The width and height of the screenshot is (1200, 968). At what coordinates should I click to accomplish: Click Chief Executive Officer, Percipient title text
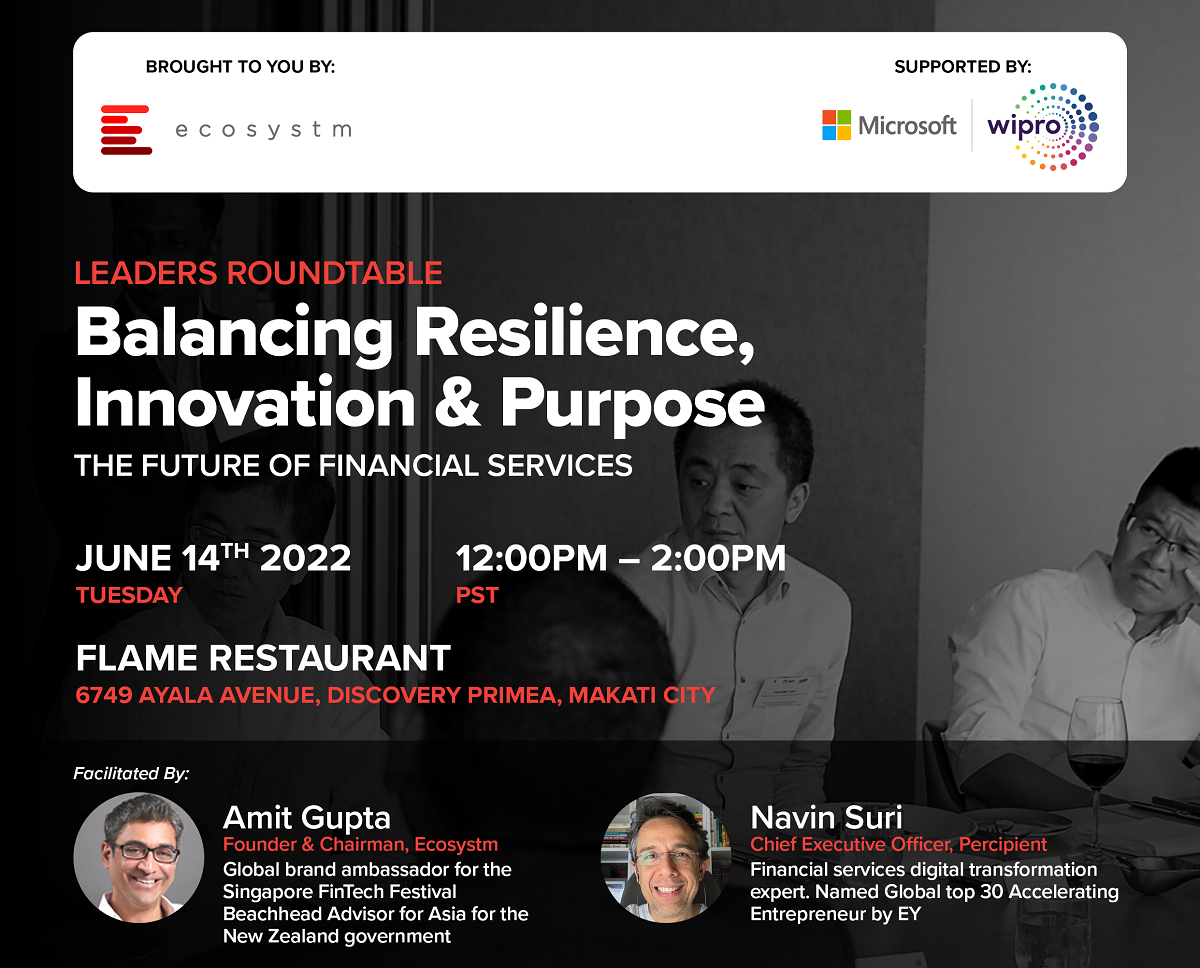pos(899,845)
